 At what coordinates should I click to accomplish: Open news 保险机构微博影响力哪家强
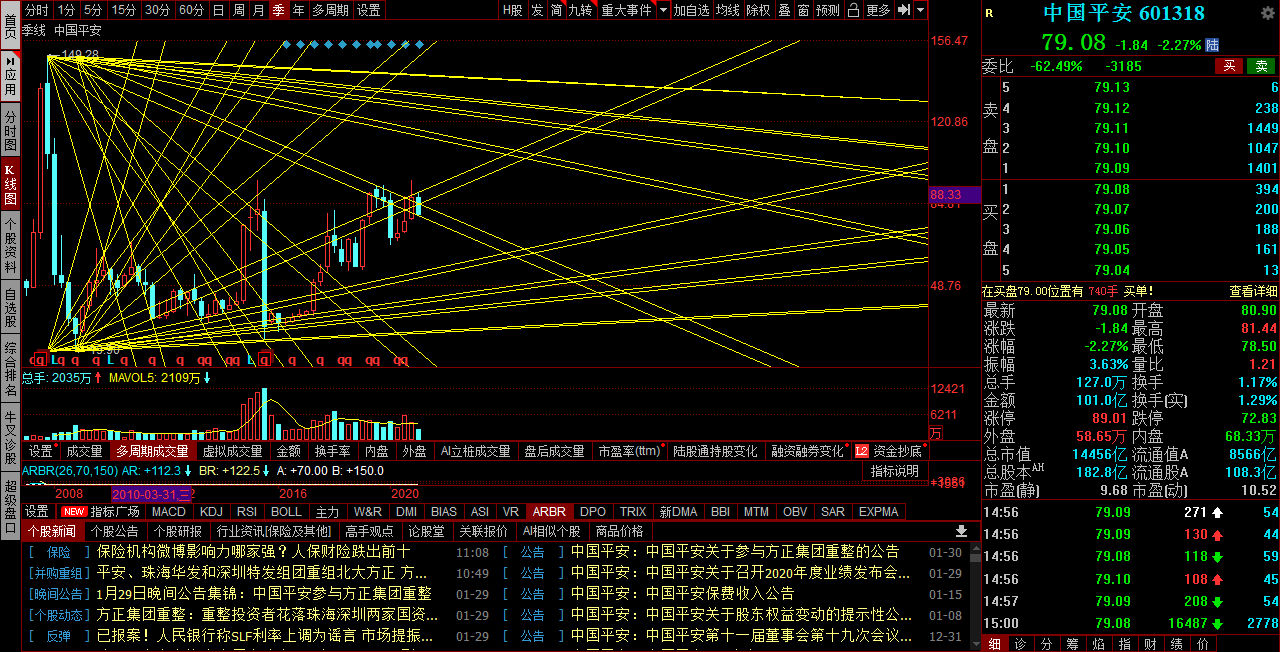tap(253, 552)
